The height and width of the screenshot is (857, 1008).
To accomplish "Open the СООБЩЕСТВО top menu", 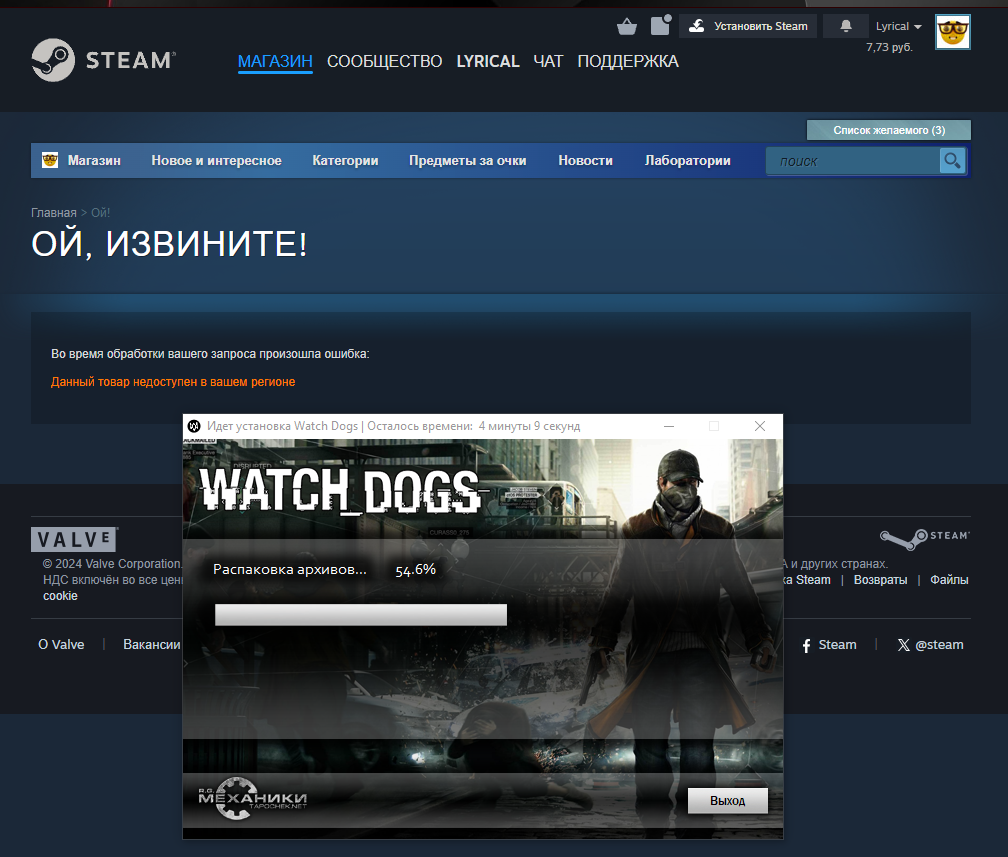I will coord(384,61).
